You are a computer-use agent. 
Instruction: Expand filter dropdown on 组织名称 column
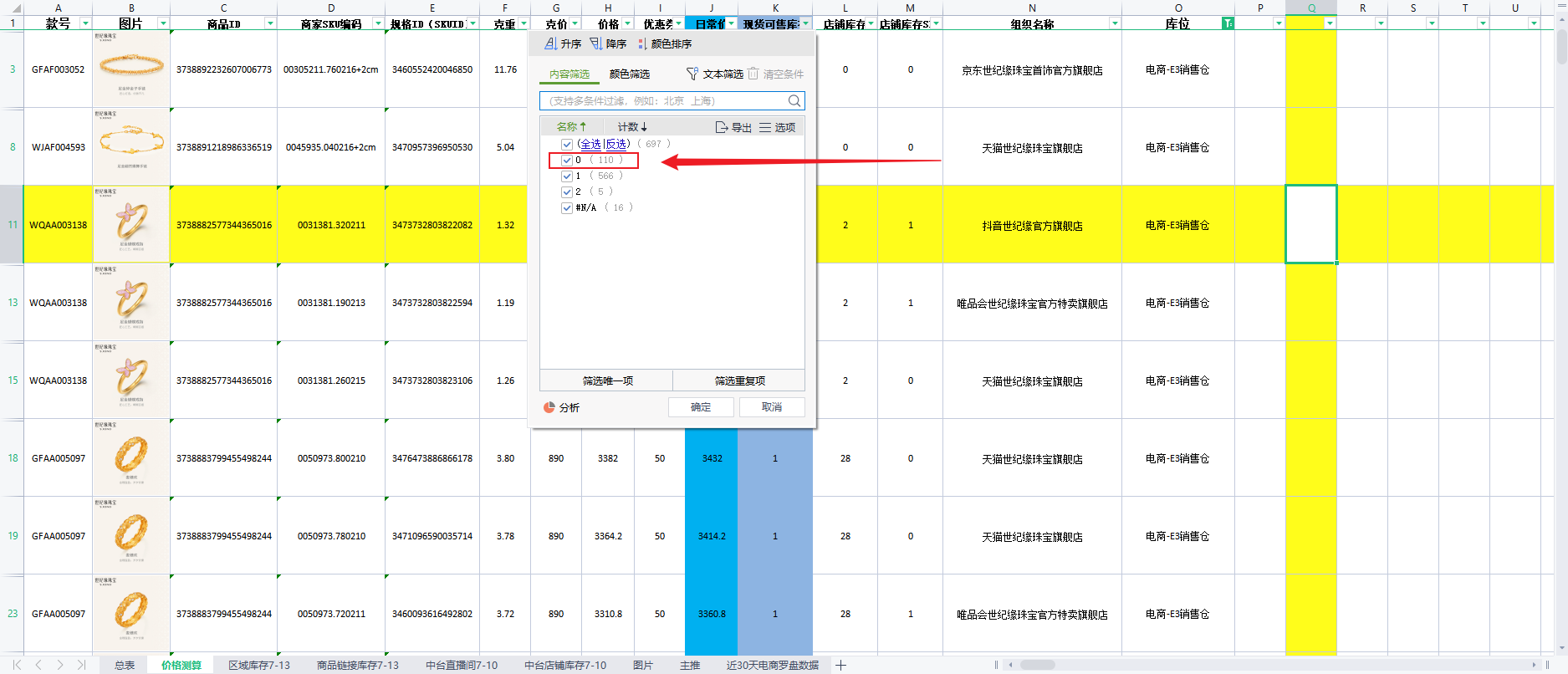[1115, 23]
